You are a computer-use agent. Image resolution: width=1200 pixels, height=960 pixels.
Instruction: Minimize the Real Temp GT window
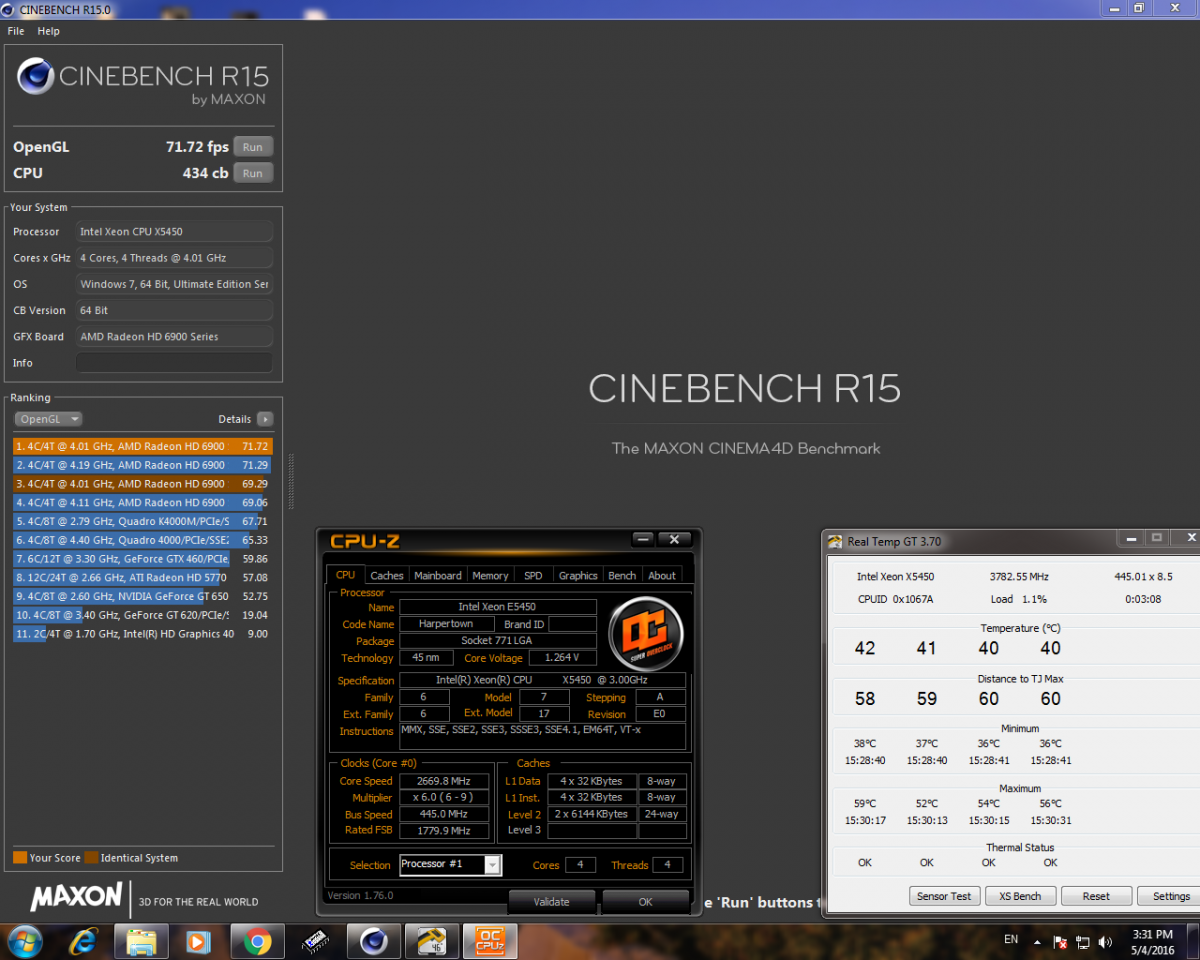[x=1130, y=538]
